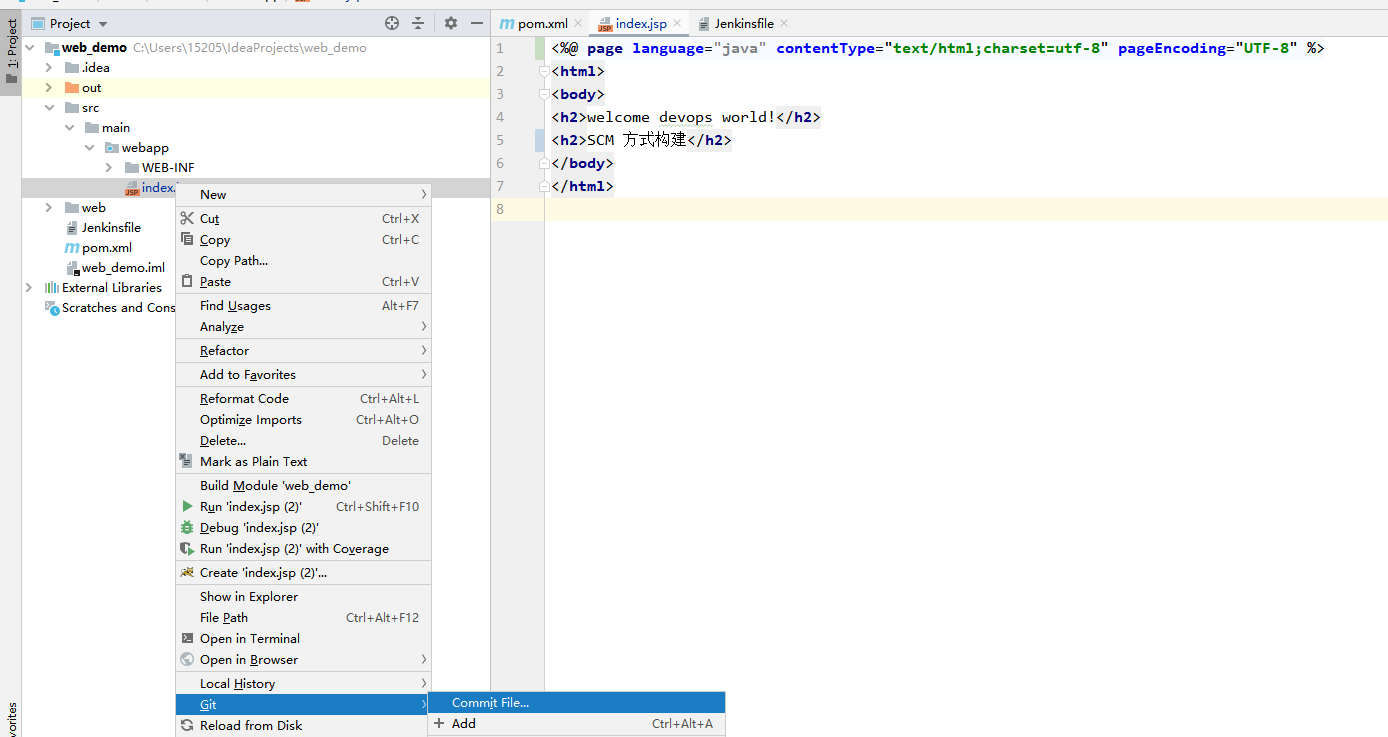Screen dimensions: 1388x737
Task: Click the Open in Browser globe icon
Action: point(187,659)
